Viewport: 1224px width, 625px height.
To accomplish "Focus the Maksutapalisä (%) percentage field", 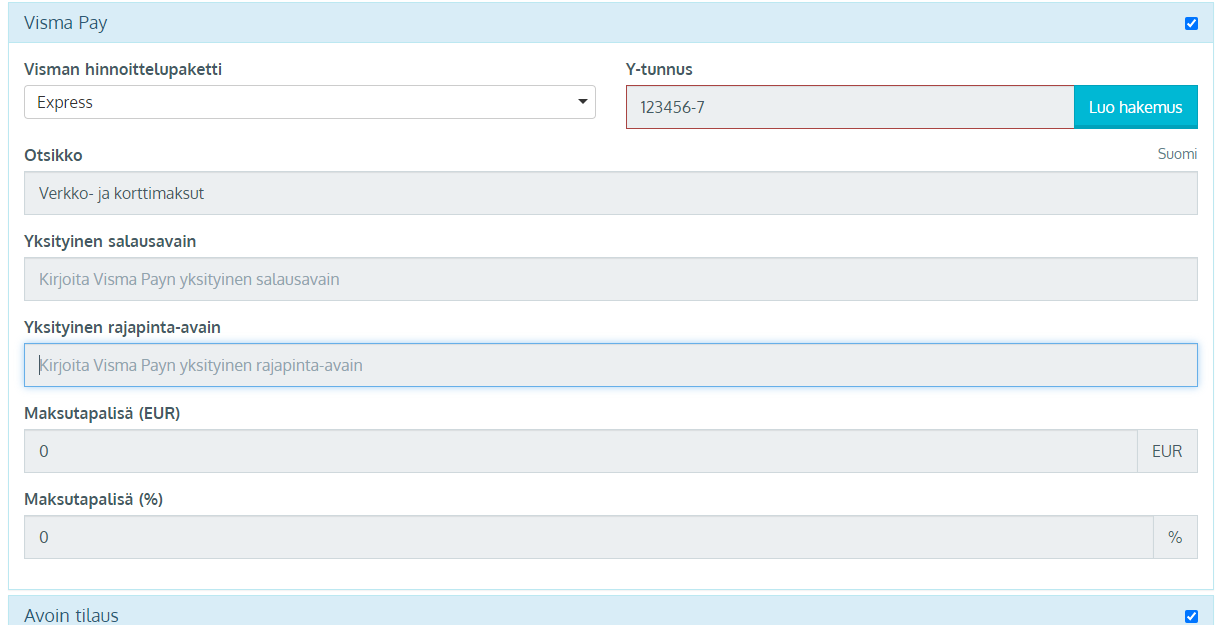I will point(589,537).
